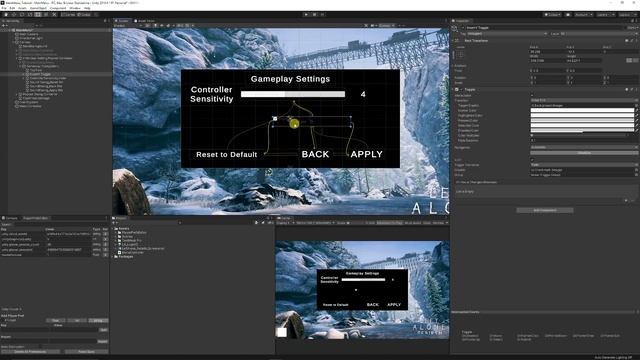Open the Rect Transform anchor presets box
The height and width of the screenshot is (360, 640).
[x=461, y=55]
